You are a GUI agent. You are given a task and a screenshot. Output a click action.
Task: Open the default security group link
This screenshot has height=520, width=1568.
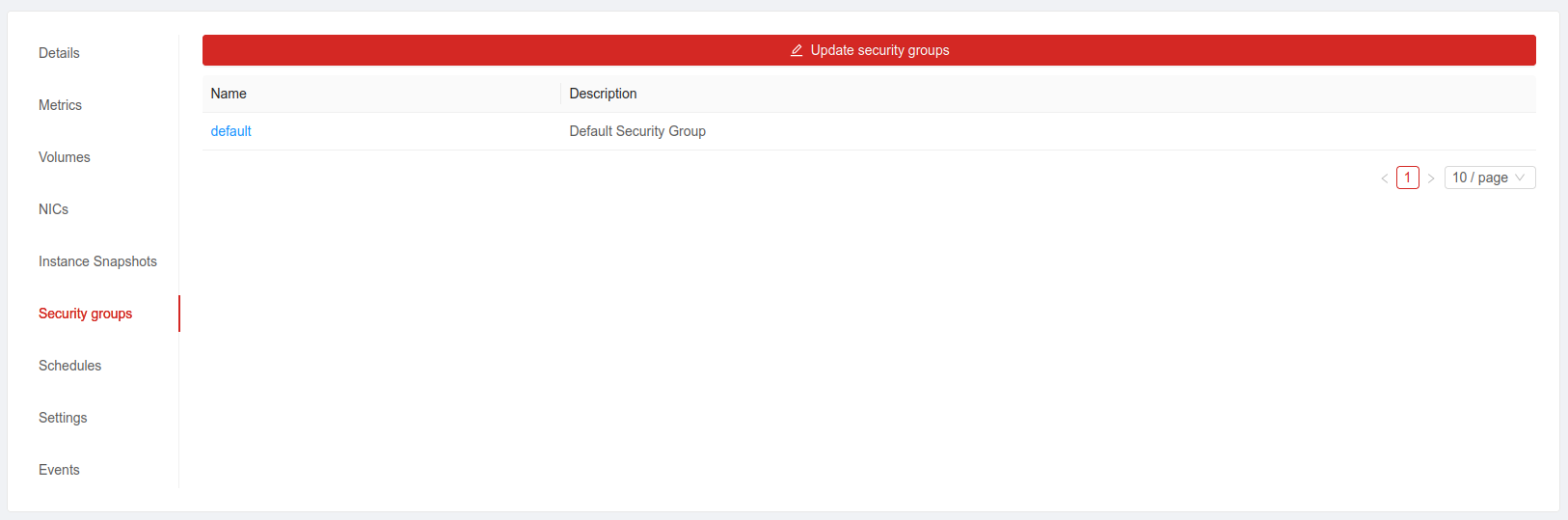coord(230,131)
